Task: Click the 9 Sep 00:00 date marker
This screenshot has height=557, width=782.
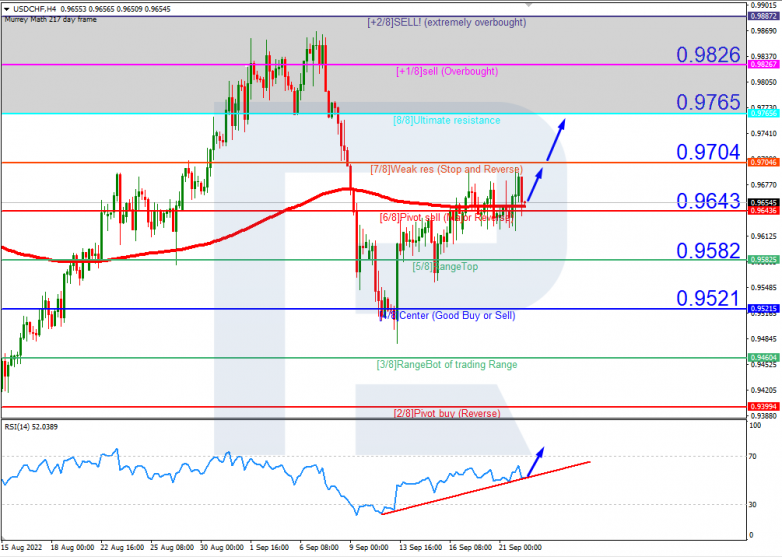Action: click(x=367, y=549)
